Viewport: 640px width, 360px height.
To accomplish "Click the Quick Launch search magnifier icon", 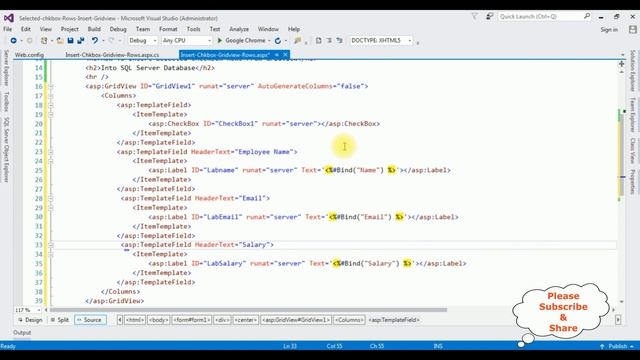I will [587, 16].
